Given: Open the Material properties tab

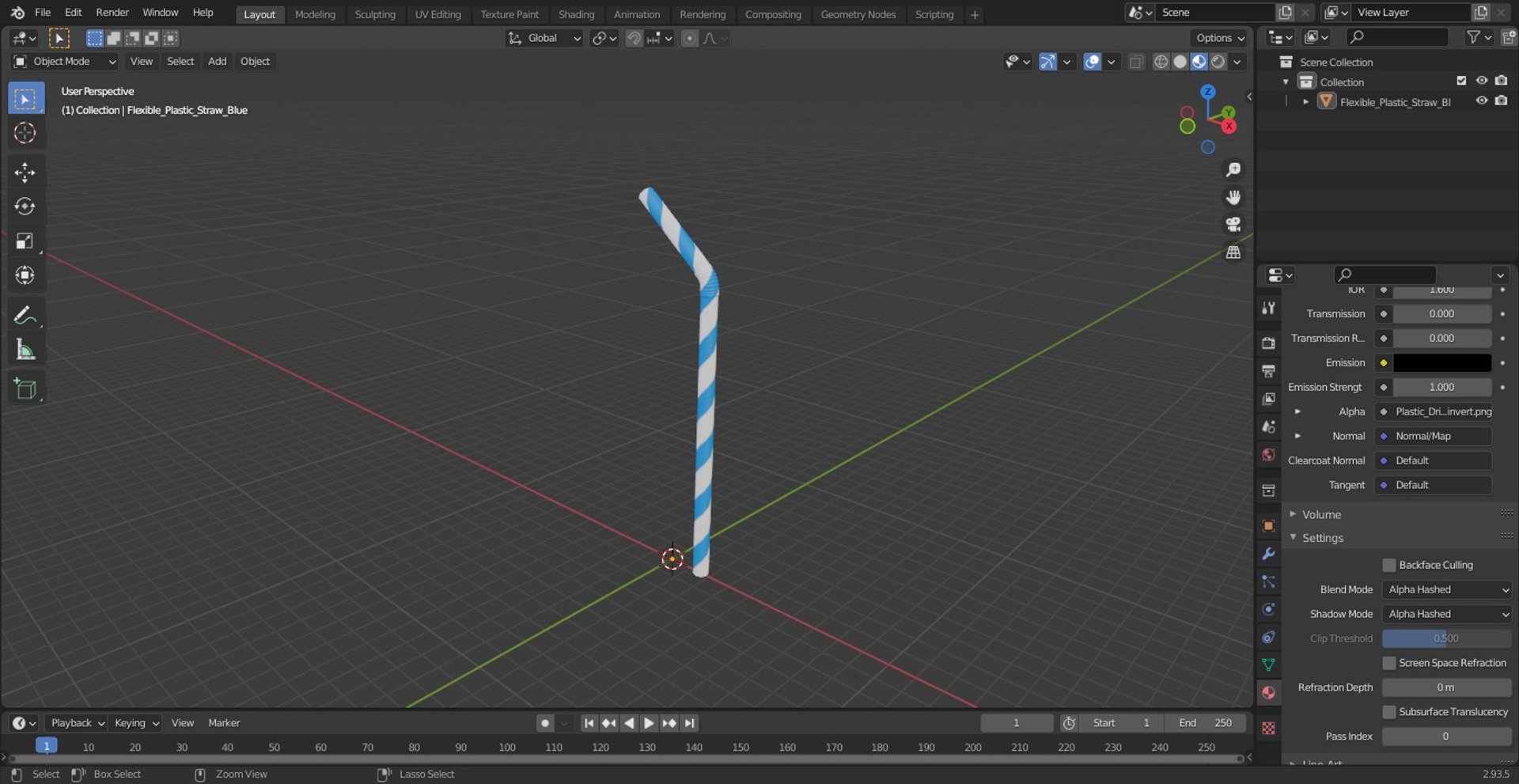Looking at the screenshot, I should click(x=1268, y=693).
